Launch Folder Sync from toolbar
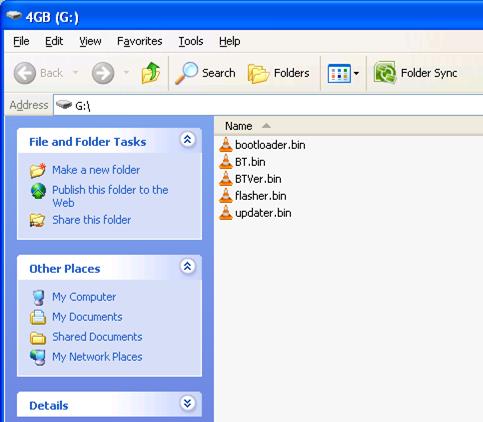The width and height of the screenshot is (483, 422). click(x=415, y=73)
